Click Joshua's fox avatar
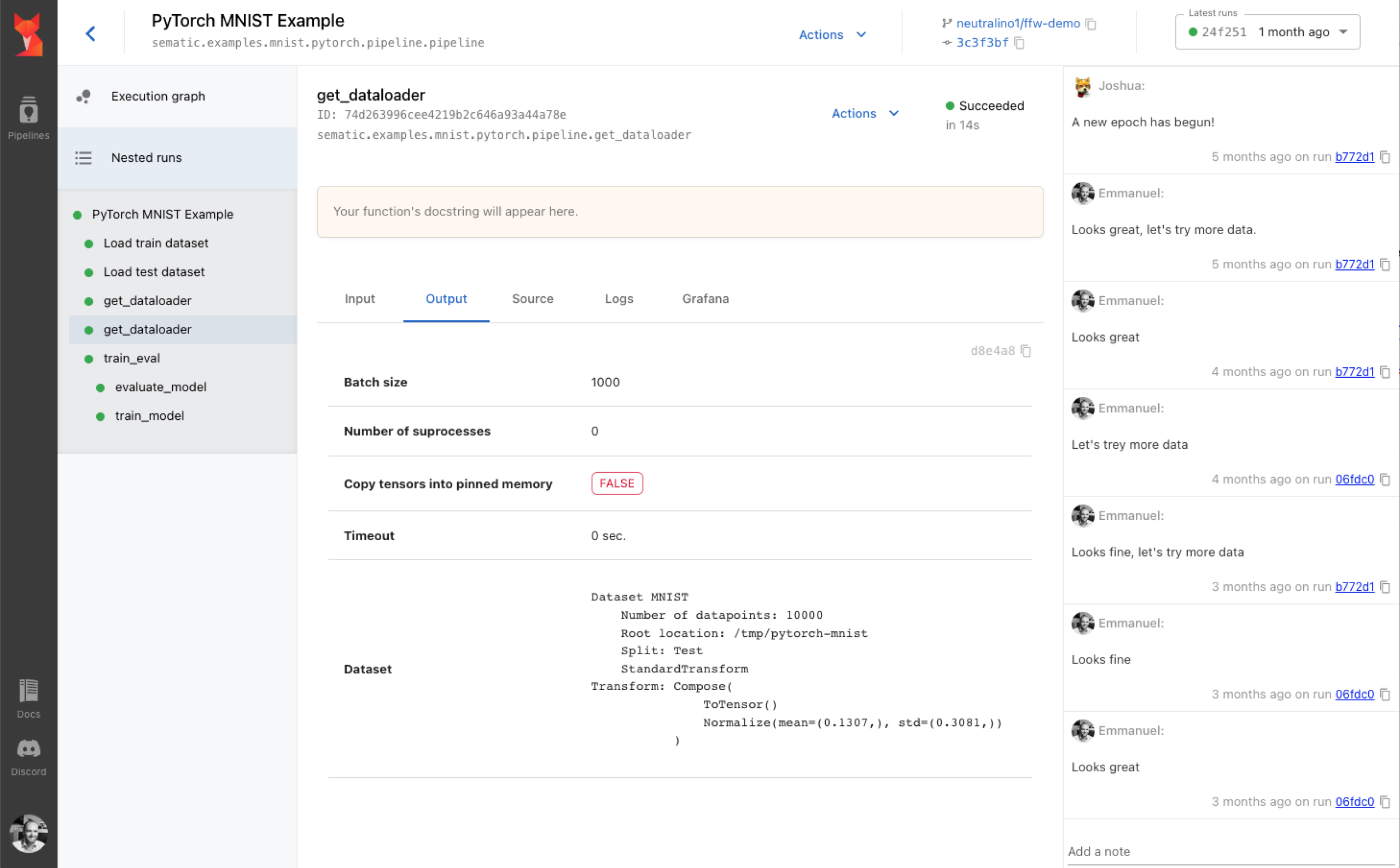Screen dimensions: 1400x868 1083,86
